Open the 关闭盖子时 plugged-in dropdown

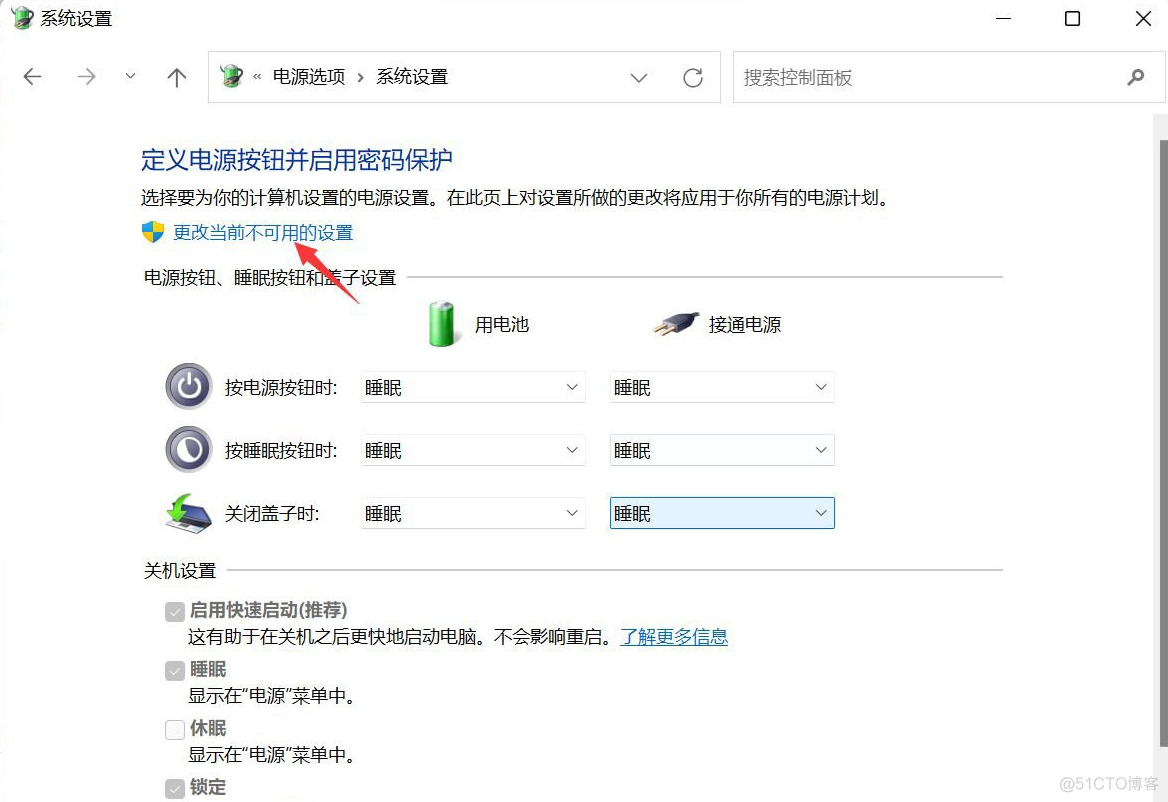721,512
